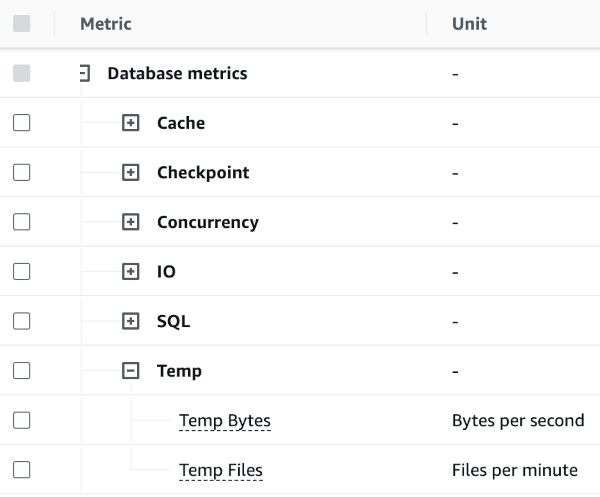600x497 pixels.
Task: Select the Temp Bytes metric checkbox
Action: [x=21, y=420]
